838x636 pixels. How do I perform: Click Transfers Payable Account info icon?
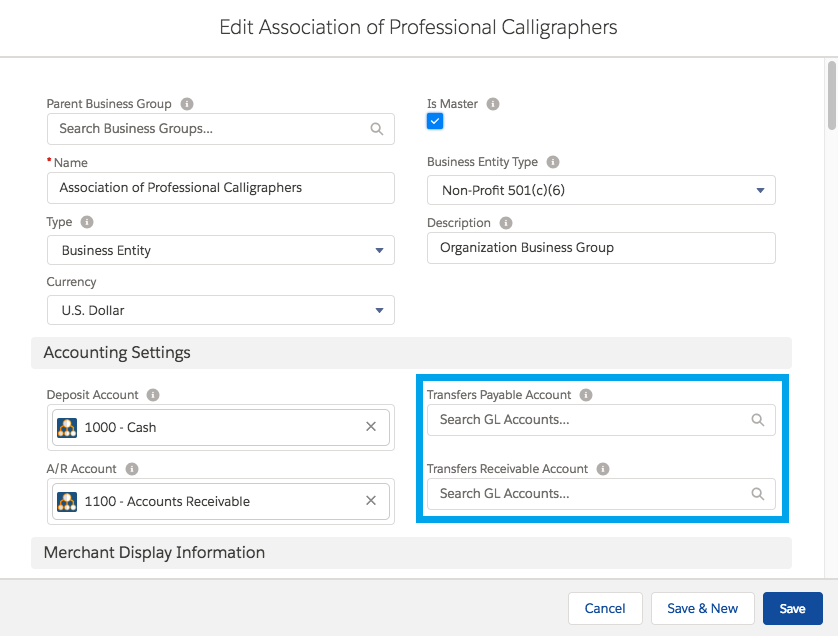tap(586, 395)
